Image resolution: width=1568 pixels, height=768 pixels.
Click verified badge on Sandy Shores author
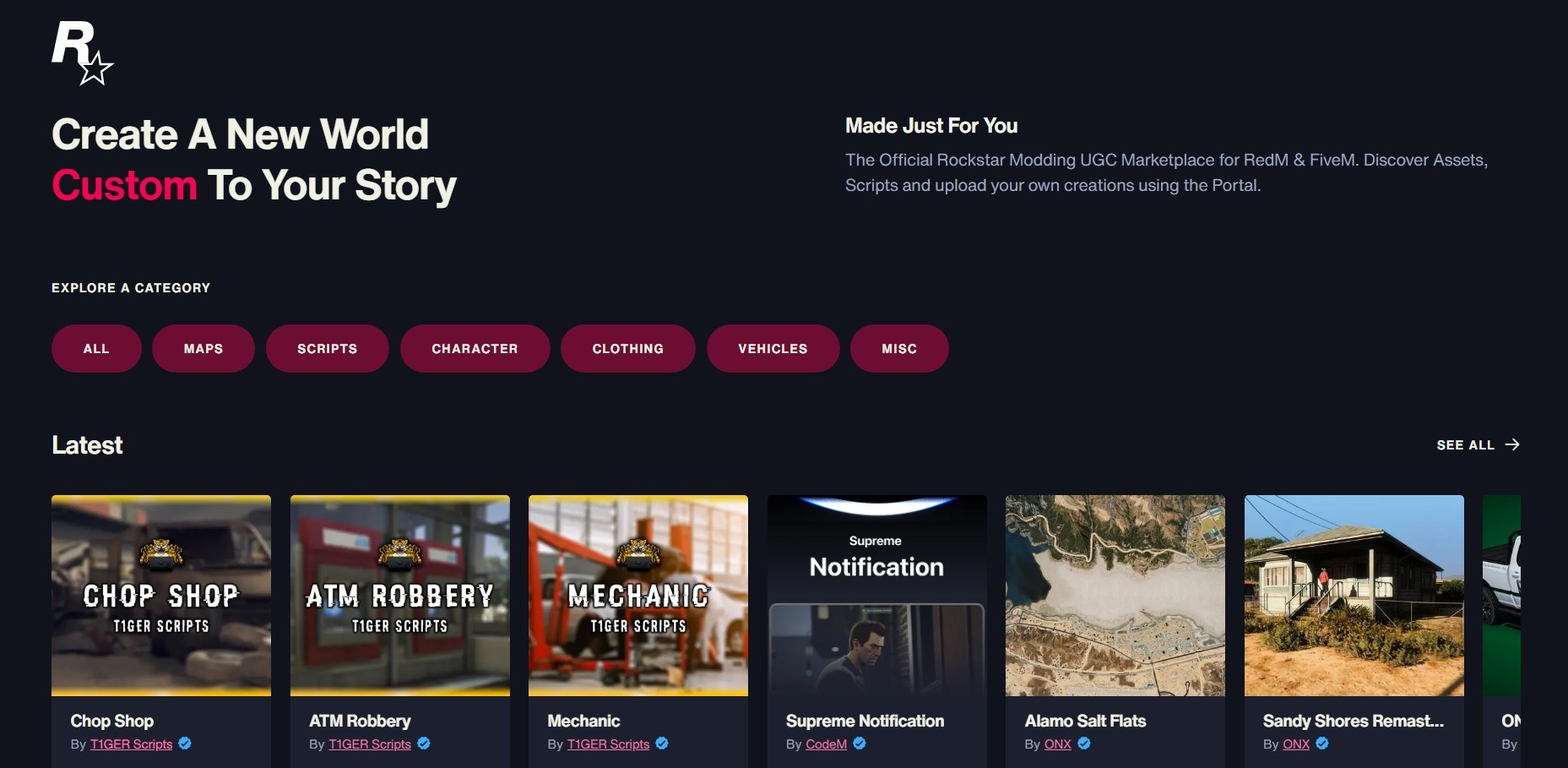(1322, 743)
